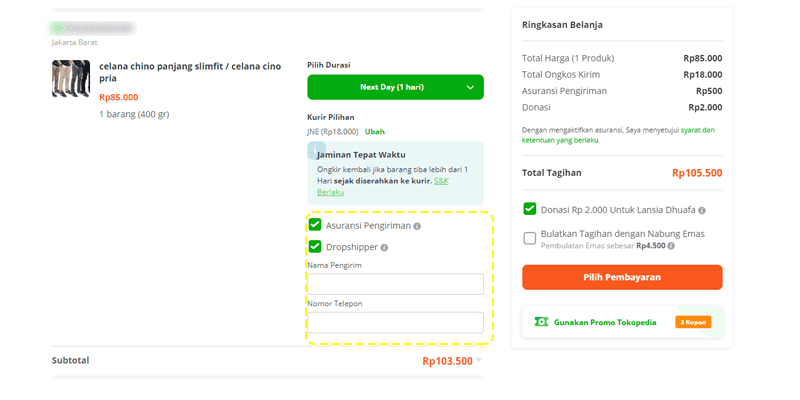This screenshot has height=400, width=800.
Task: Click the store badge icon above Jakarta Barat
Action: tap(57, 28)
